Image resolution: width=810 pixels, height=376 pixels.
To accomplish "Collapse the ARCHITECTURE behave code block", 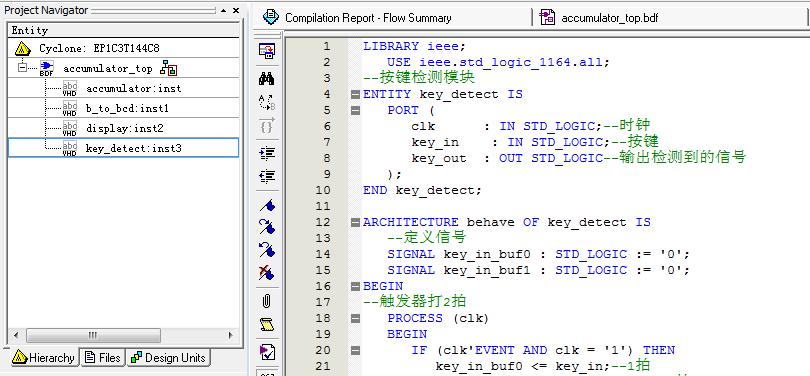I will click(355, 223).
